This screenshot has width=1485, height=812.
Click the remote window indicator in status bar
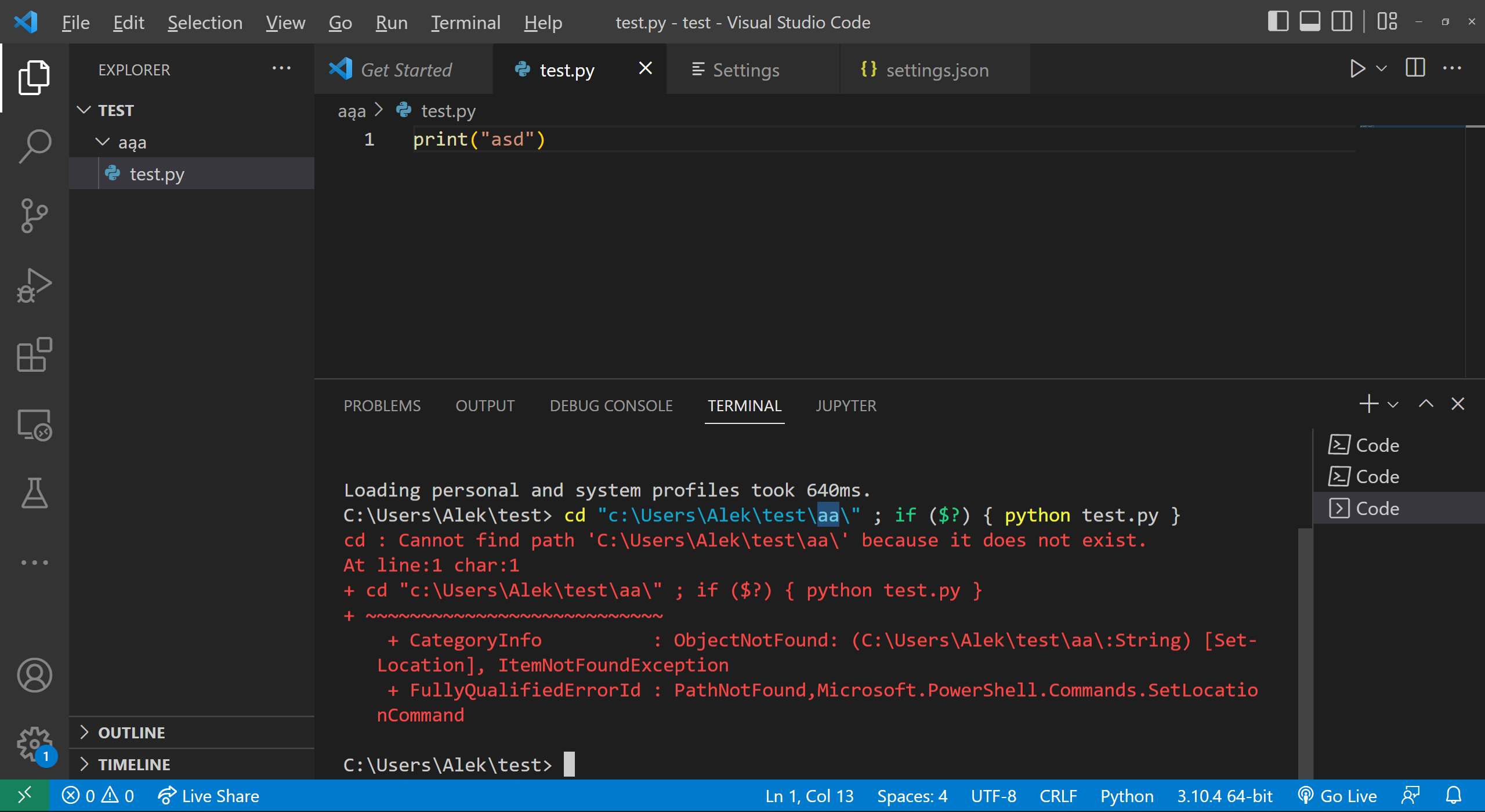tap(24, 796)
